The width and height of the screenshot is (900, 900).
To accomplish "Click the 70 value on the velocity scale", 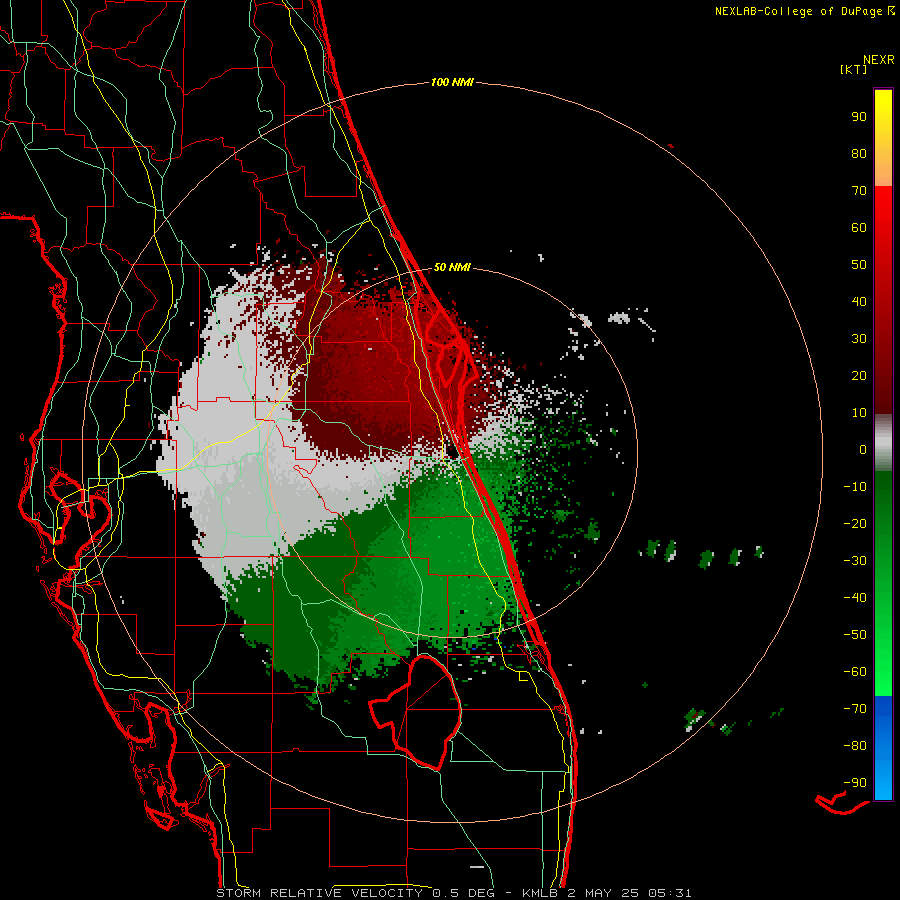I will 859,191.
